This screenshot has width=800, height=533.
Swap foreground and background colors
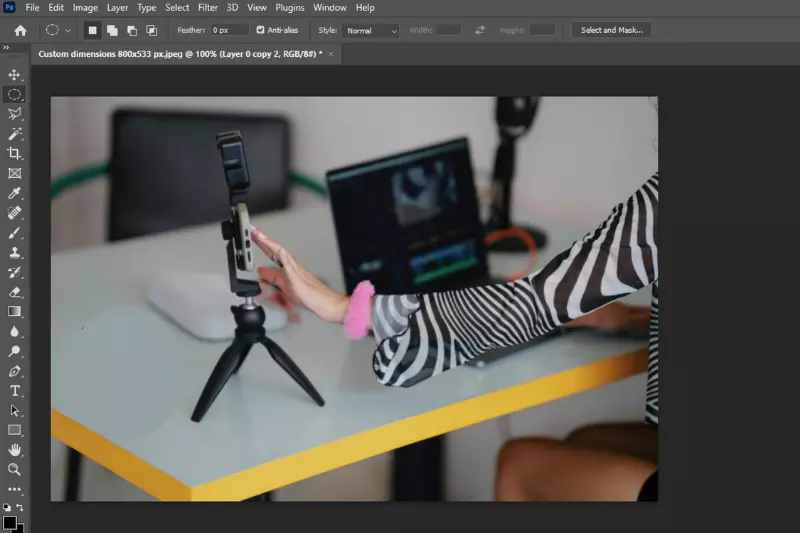[20, 507]
